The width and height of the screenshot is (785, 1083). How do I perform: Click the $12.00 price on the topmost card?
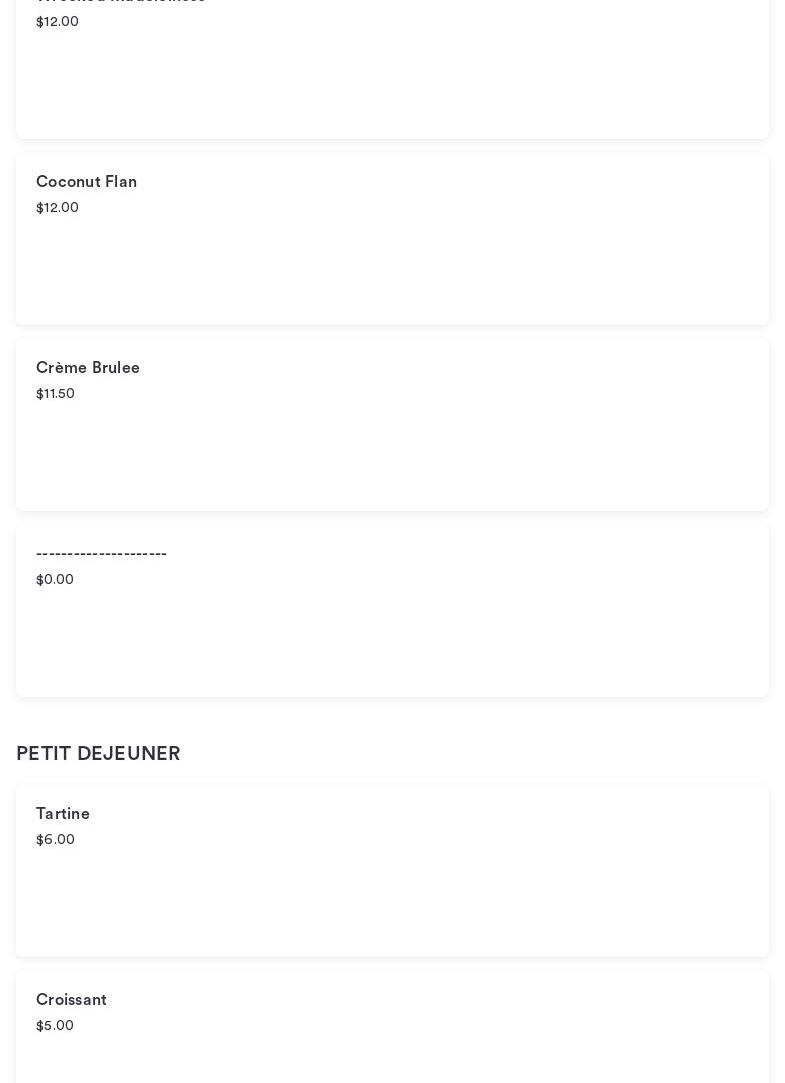[x=57, y=22]
